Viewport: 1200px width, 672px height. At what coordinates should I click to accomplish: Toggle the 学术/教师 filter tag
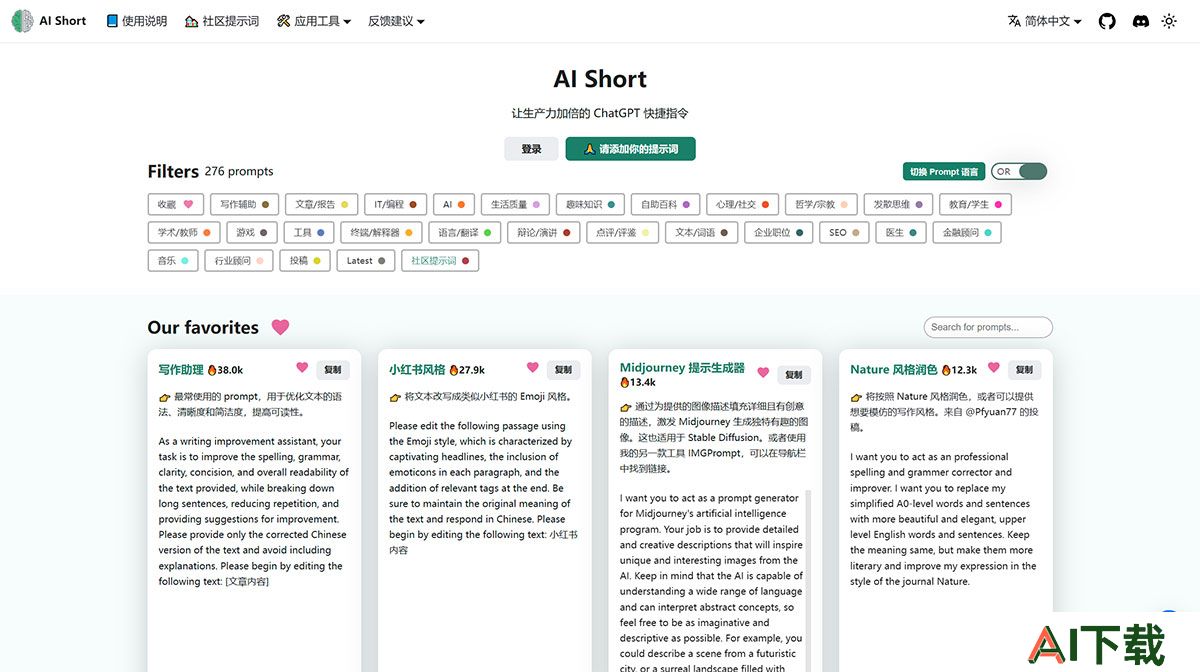tap(183, 232)
